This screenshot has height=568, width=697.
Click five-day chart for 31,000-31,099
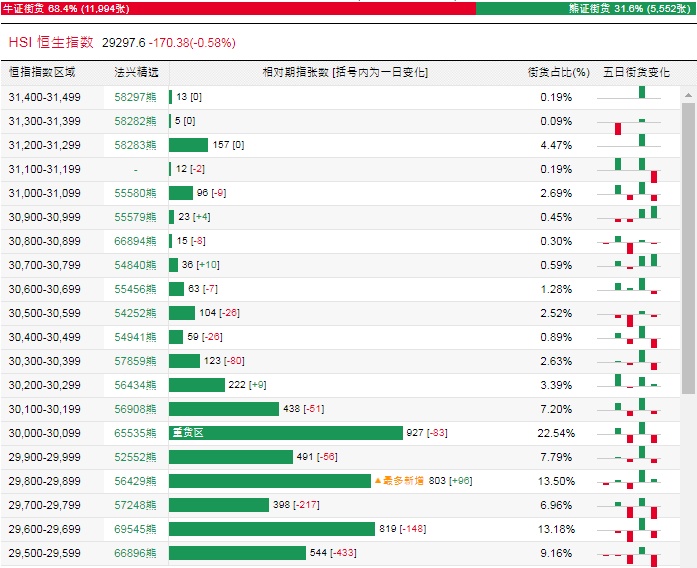coord(629,193)
